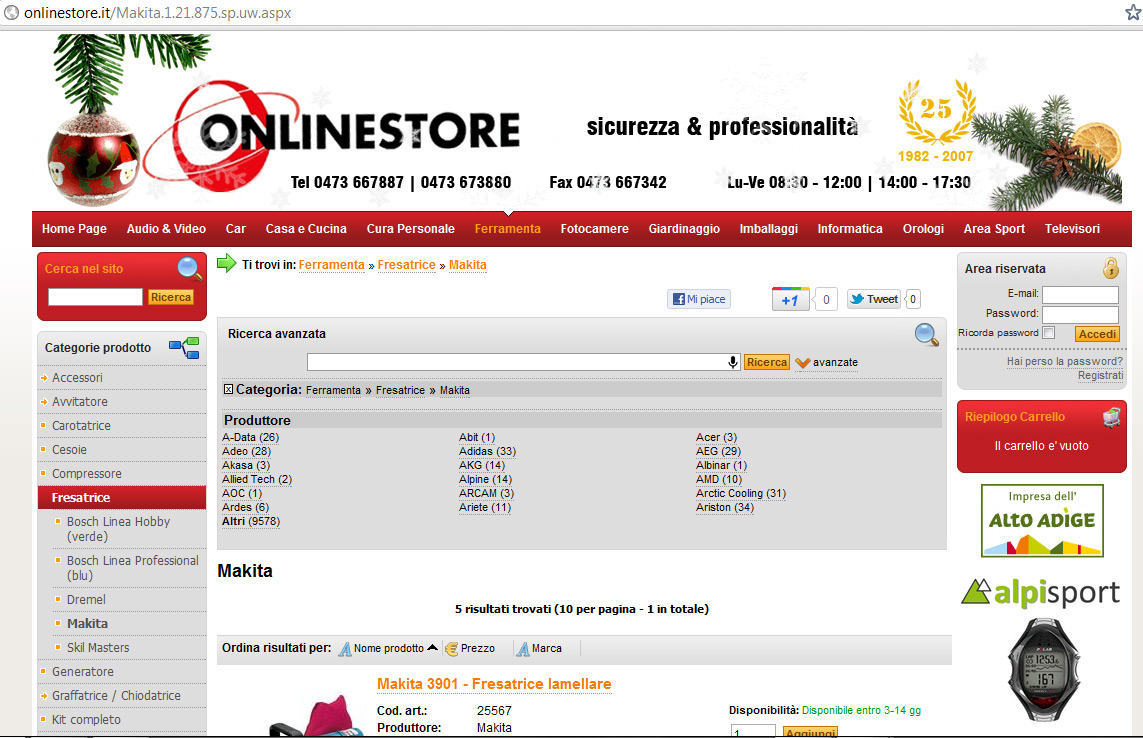Click the Ricerca button in advanced search
1143x738 pixels.
pos(767,362)
